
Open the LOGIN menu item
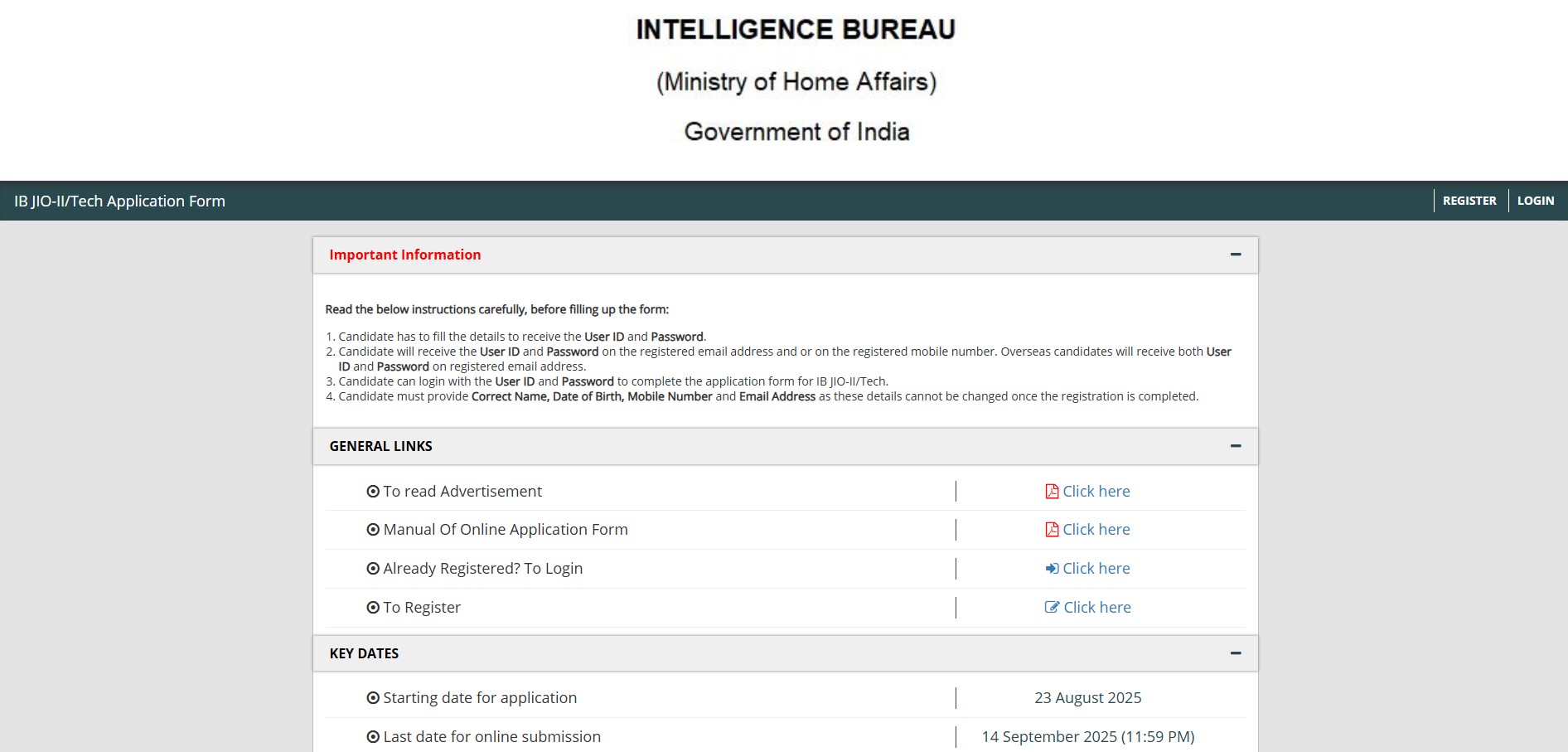click(1536, 201)
